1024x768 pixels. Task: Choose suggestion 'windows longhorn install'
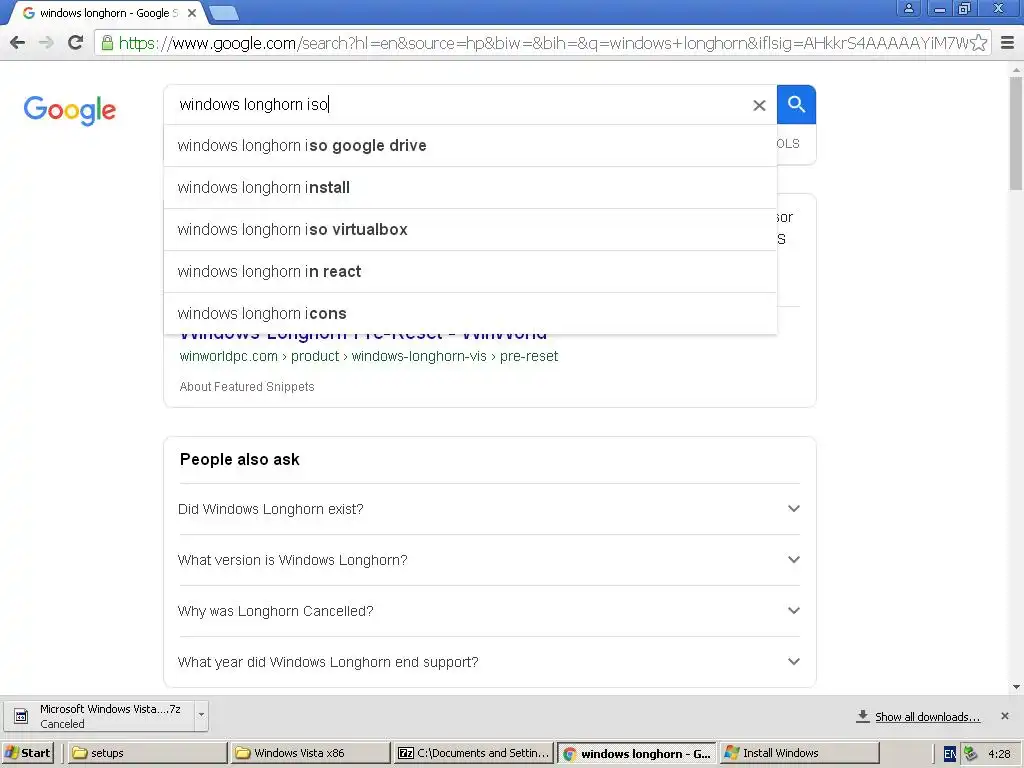(470, 187)
